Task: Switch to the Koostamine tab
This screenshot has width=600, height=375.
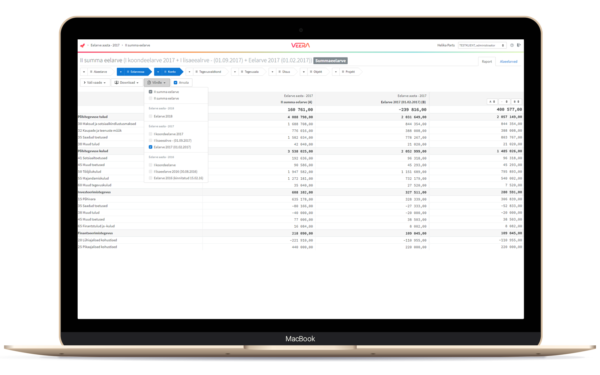Action: pos(509,62)
